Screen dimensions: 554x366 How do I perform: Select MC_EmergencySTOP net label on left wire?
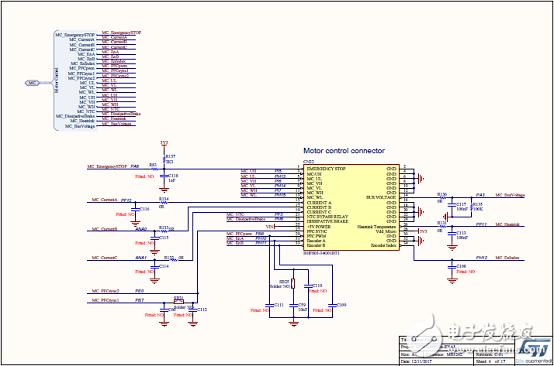coord(107,166)
